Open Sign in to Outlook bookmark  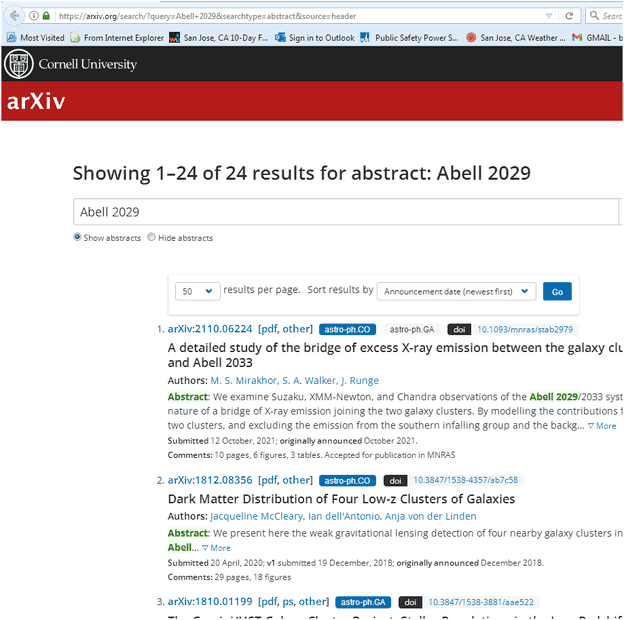[x=314, y=38]
